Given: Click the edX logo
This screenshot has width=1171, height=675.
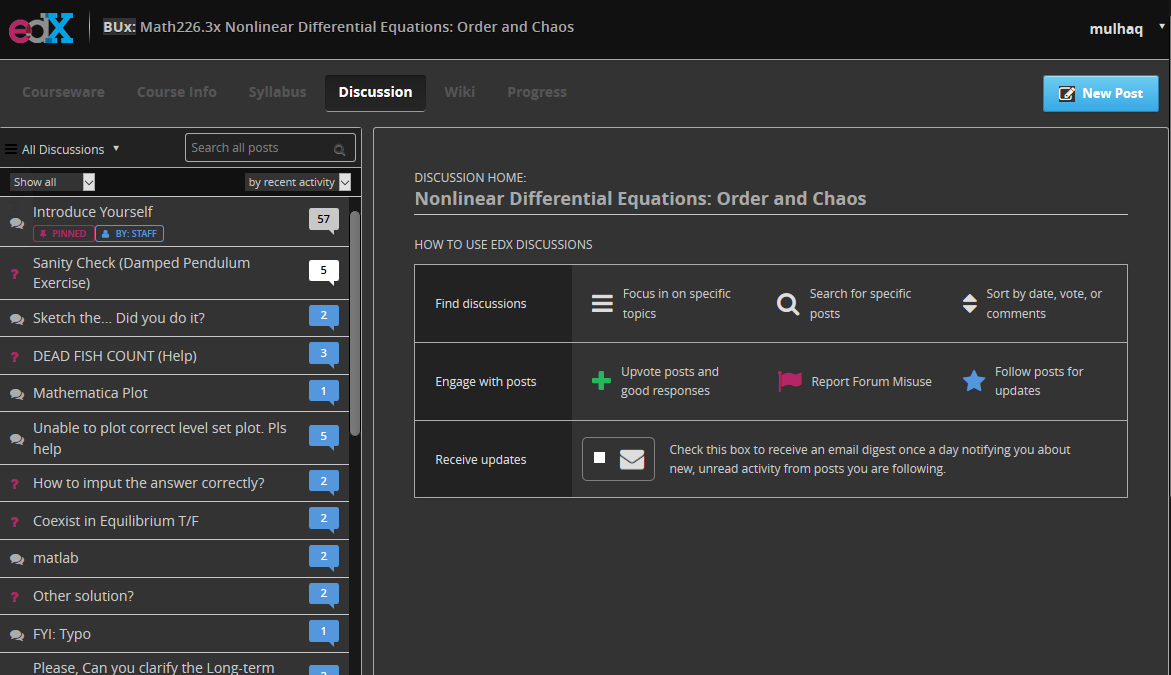Looking at the screenshot, I should 40,28.
